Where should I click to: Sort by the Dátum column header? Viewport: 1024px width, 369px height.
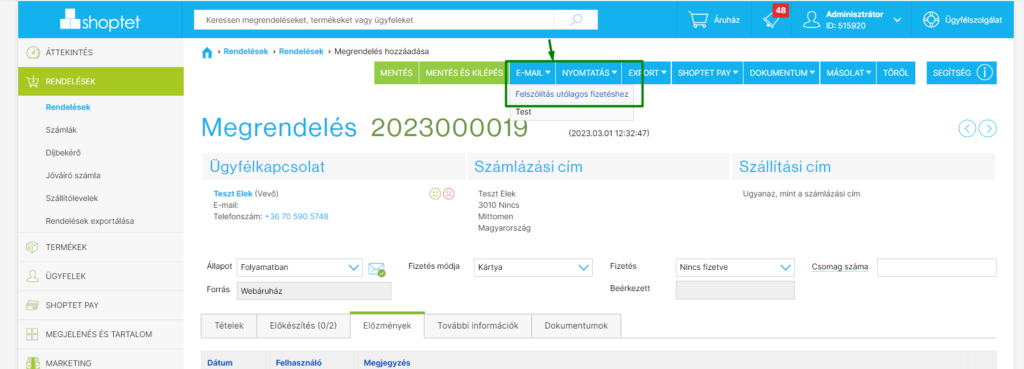click(x=219, y=363)
